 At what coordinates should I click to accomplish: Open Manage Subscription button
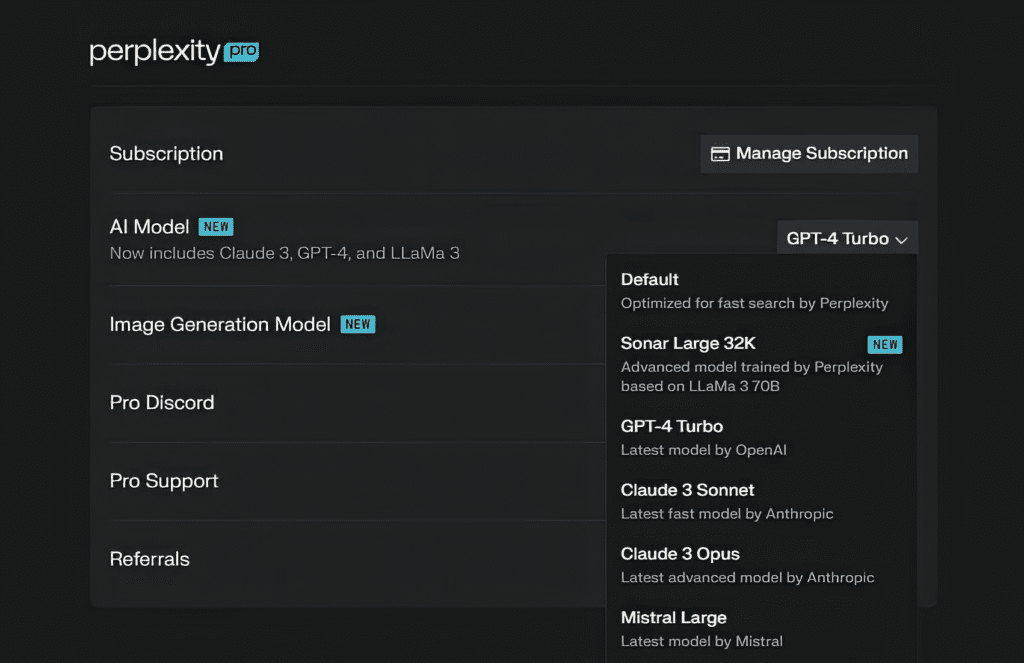(x=809, y=154)
